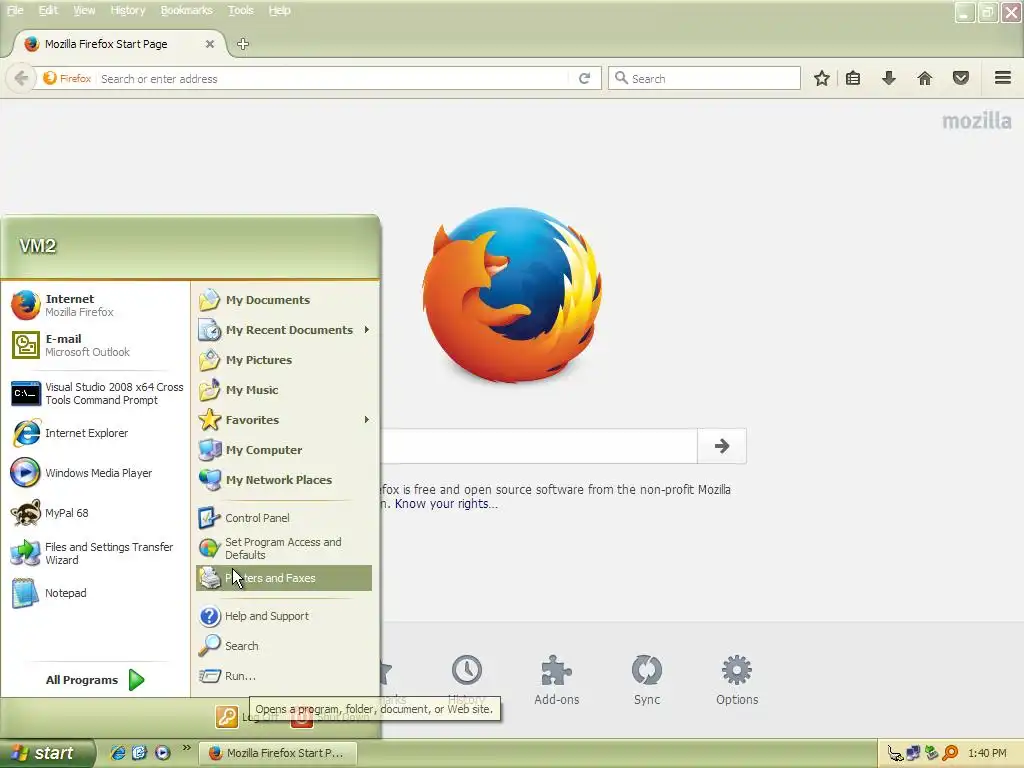Open Printers and Faxes
The height and width of the screenshot is (768, 1024).
click(284, 578)
